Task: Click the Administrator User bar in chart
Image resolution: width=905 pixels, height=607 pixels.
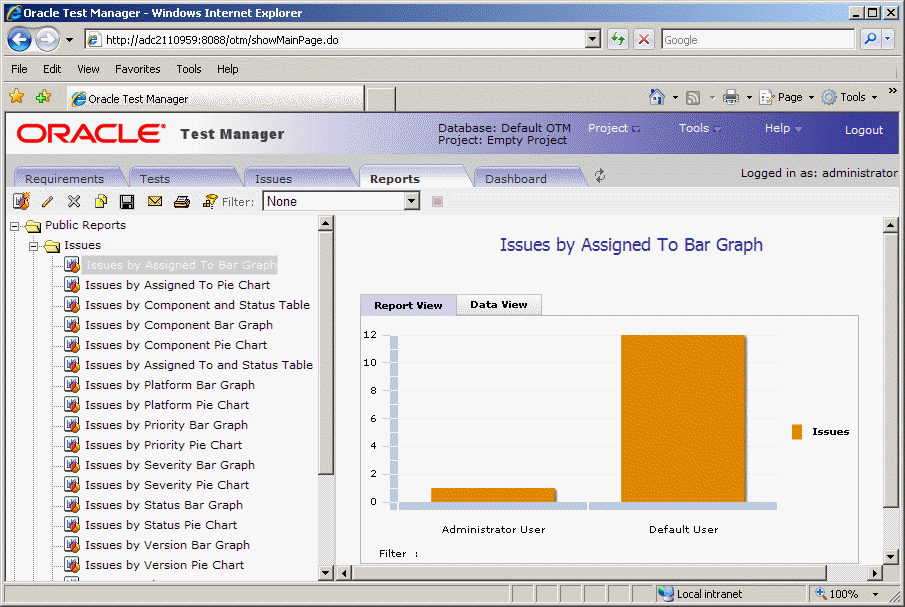Action: tap(493, 495)
